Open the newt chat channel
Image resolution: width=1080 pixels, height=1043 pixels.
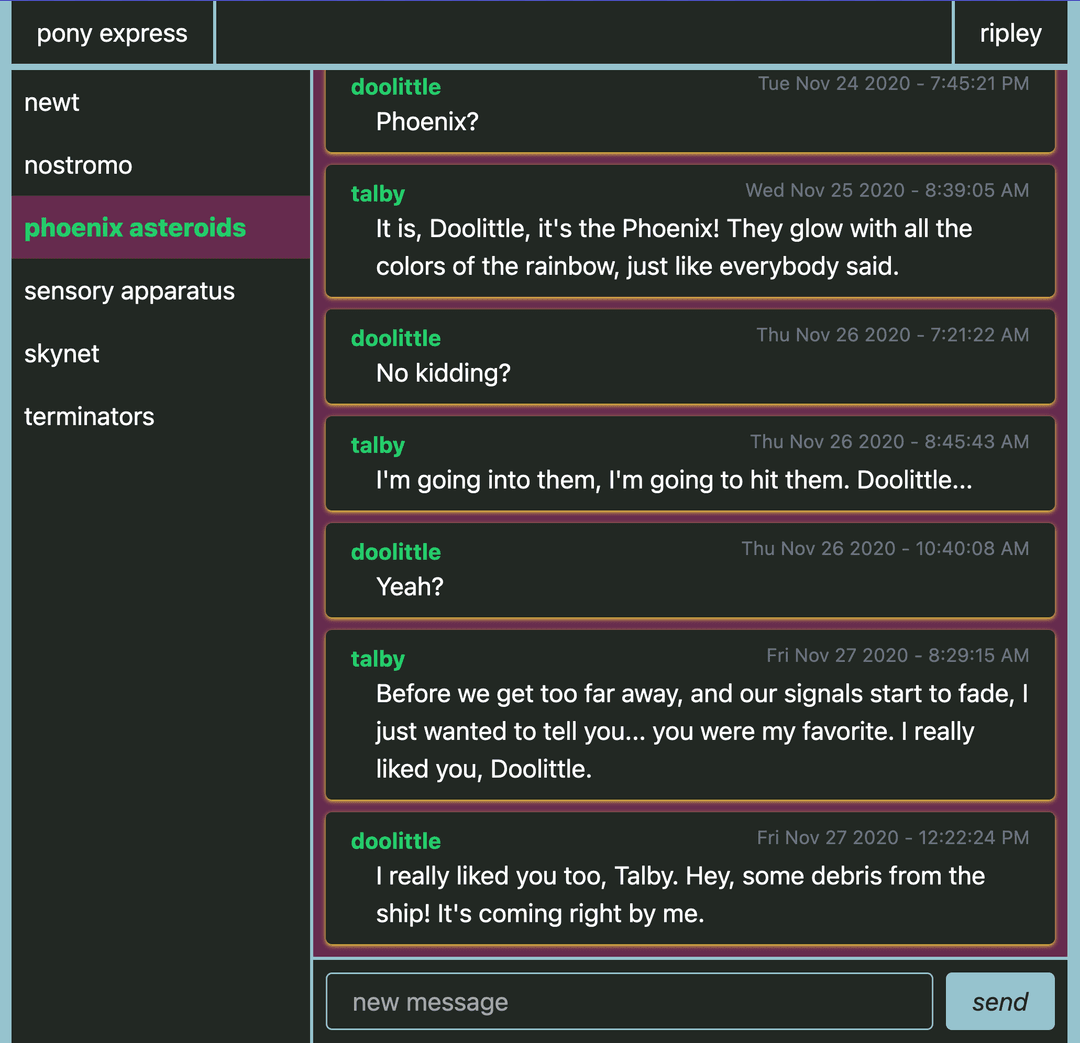[x=52, y=102]
